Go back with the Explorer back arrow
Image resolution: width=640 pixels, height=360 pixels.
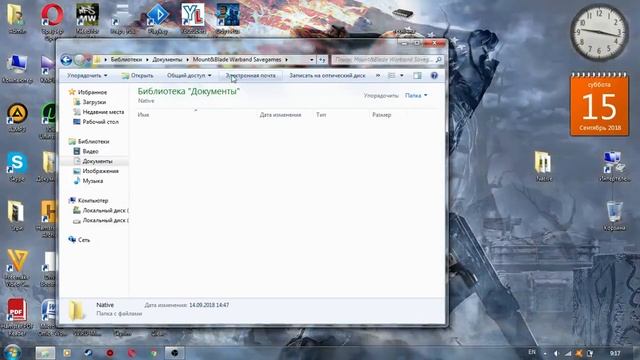pyautogui.click(x=66, y=60)
